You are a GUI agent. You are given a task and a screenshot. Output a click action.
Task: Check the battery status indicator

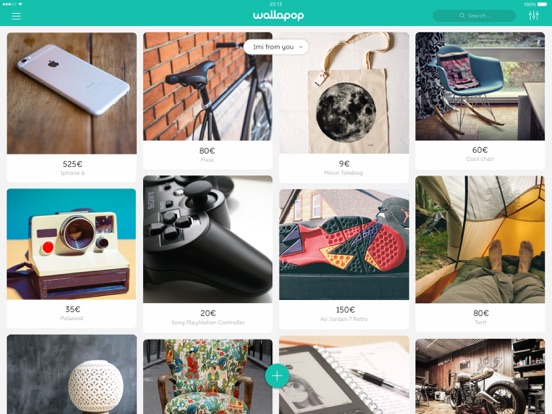pyautogui.click(x=541, y=4)
